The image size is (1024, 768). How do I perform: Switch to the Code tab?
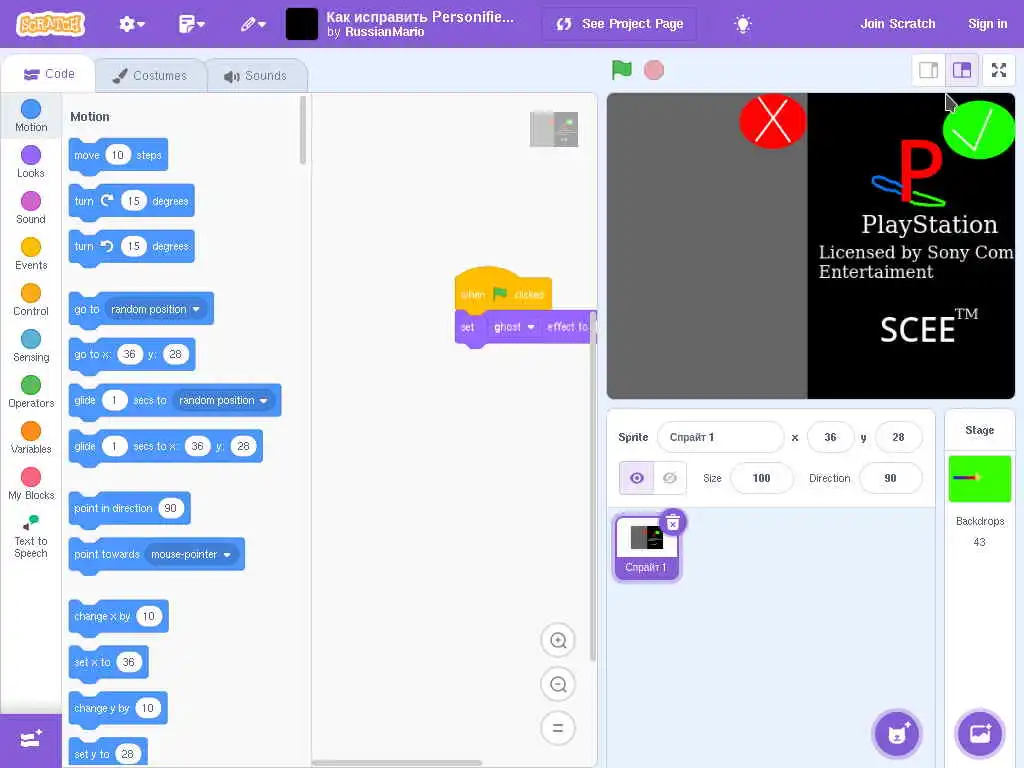click(49, 74)
